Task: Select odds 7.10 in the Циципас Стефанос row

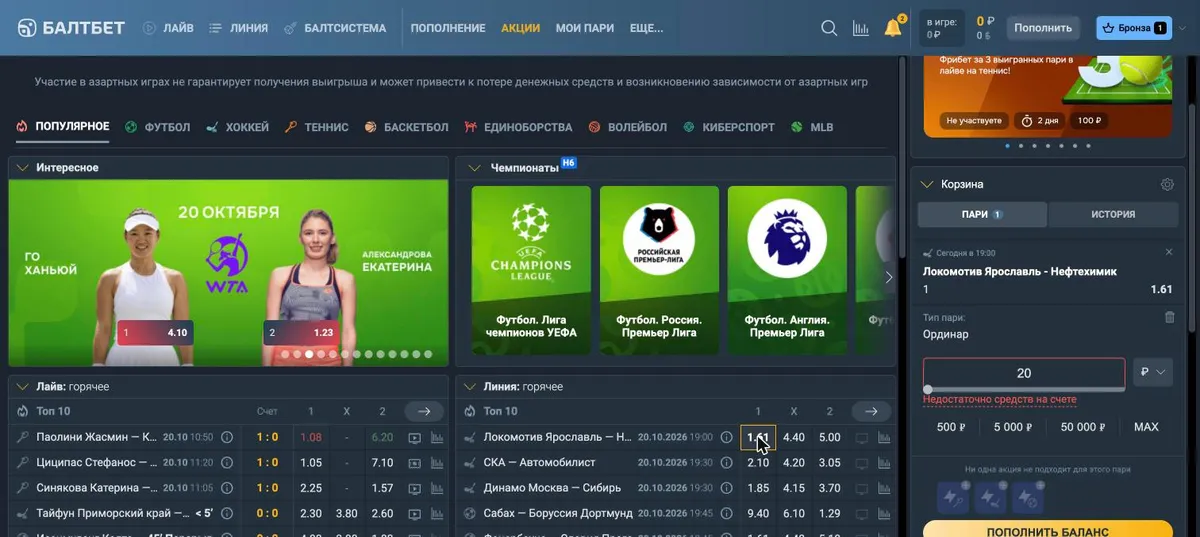Action: pos(382,463)
